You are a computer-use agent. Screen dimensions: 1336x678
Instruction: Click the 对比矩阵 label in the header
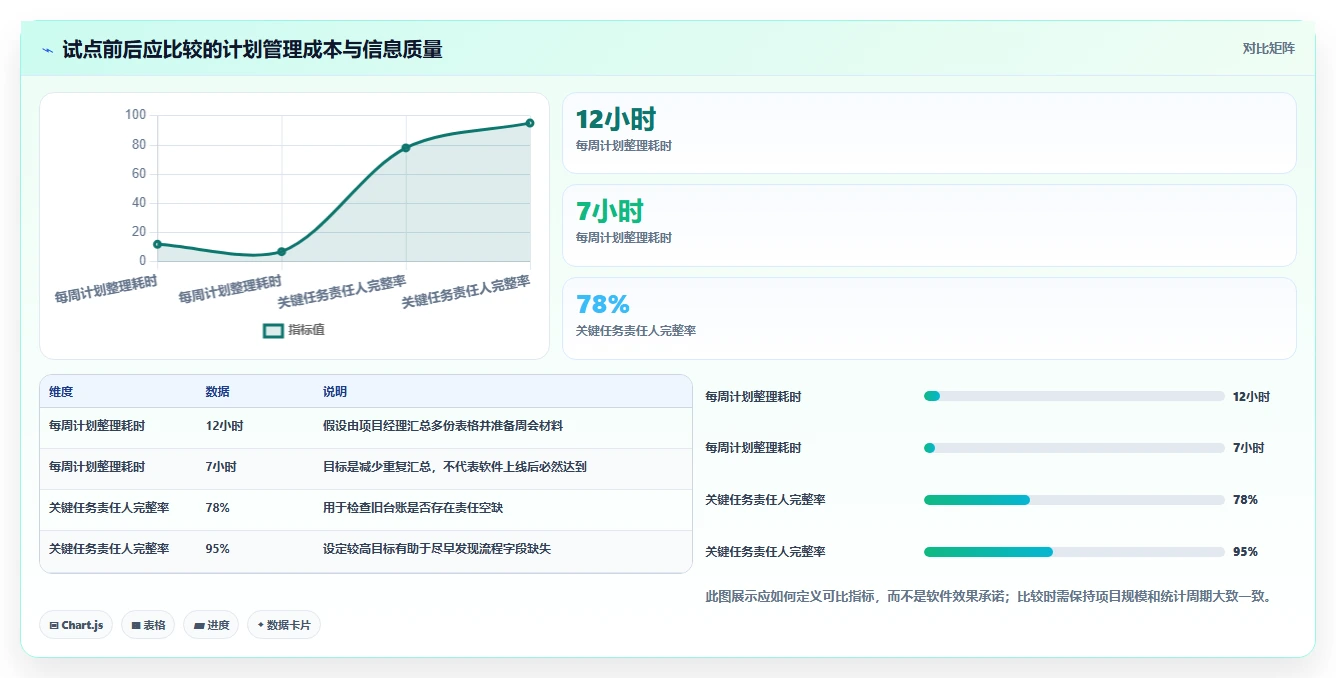click(1268, 48)
